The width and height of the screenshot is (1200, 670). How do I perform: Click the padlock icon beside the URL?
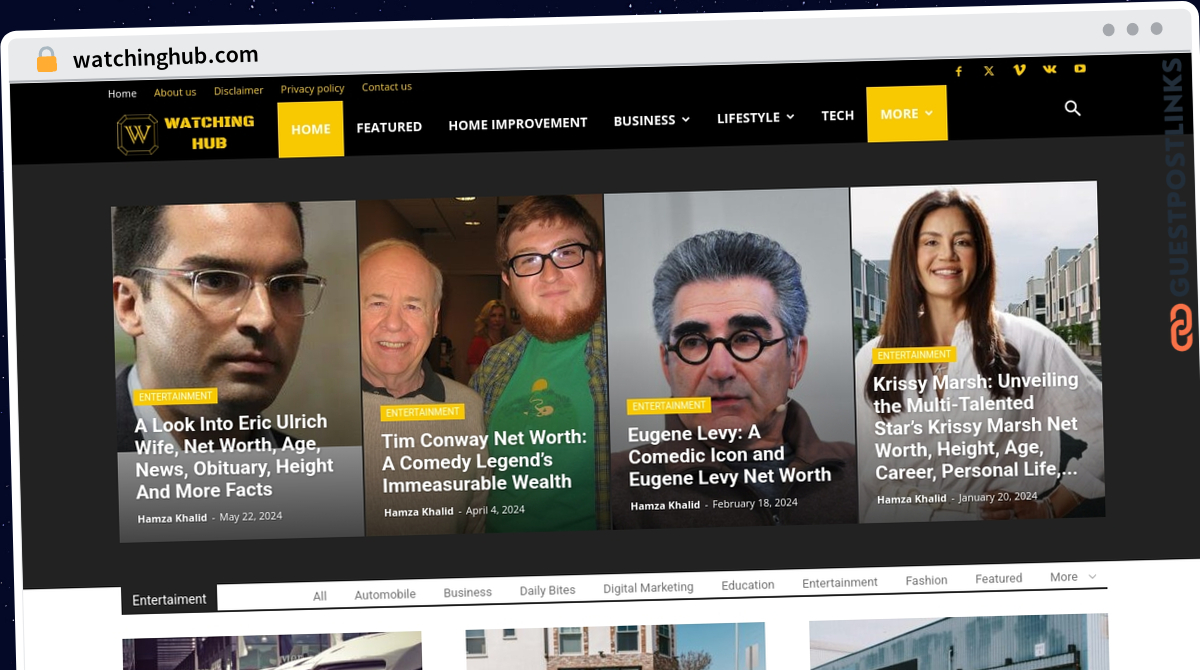47,60
